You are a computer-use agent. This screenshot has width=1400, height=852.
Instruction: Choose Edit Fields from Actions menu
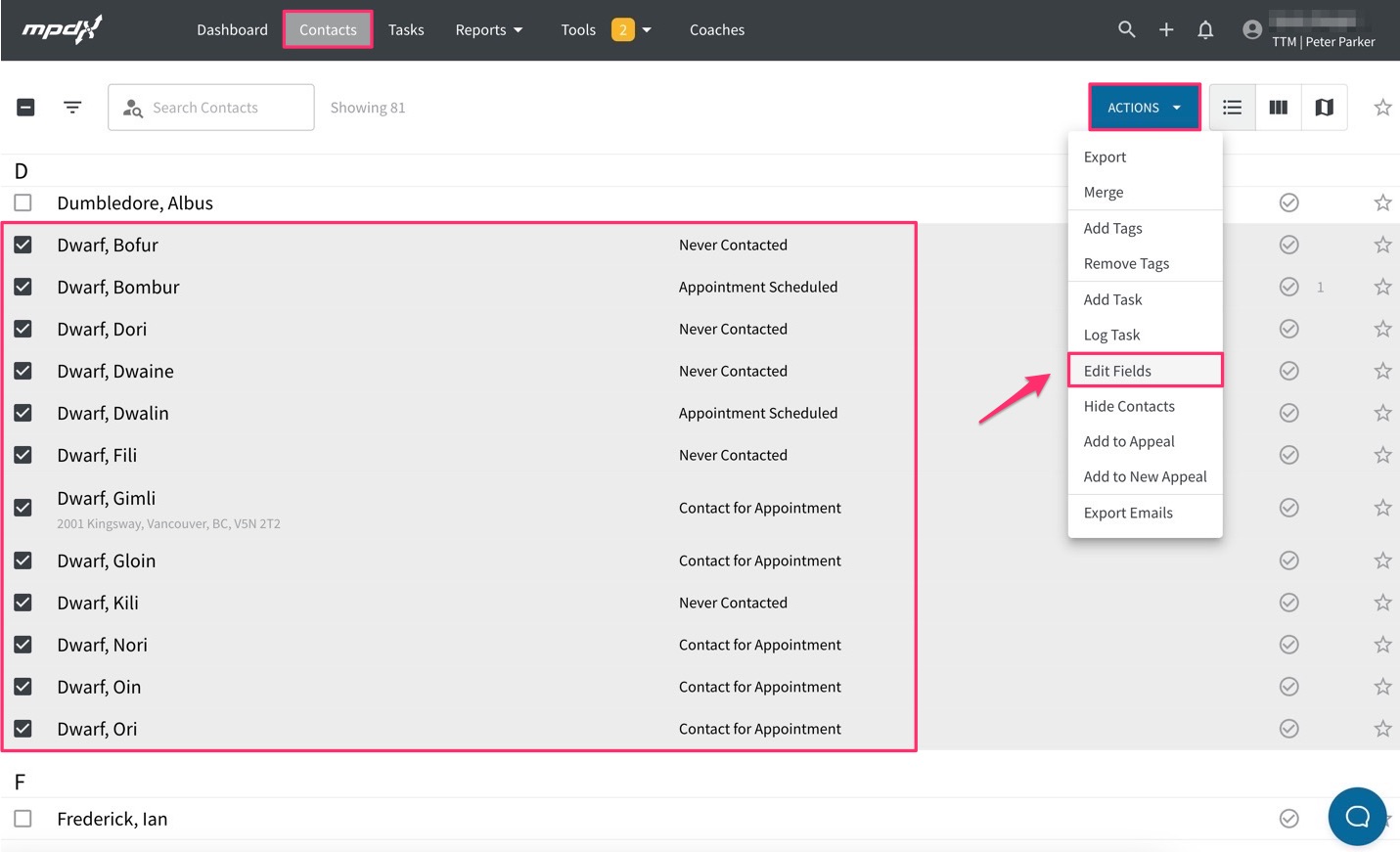[x=1145, y=371]
